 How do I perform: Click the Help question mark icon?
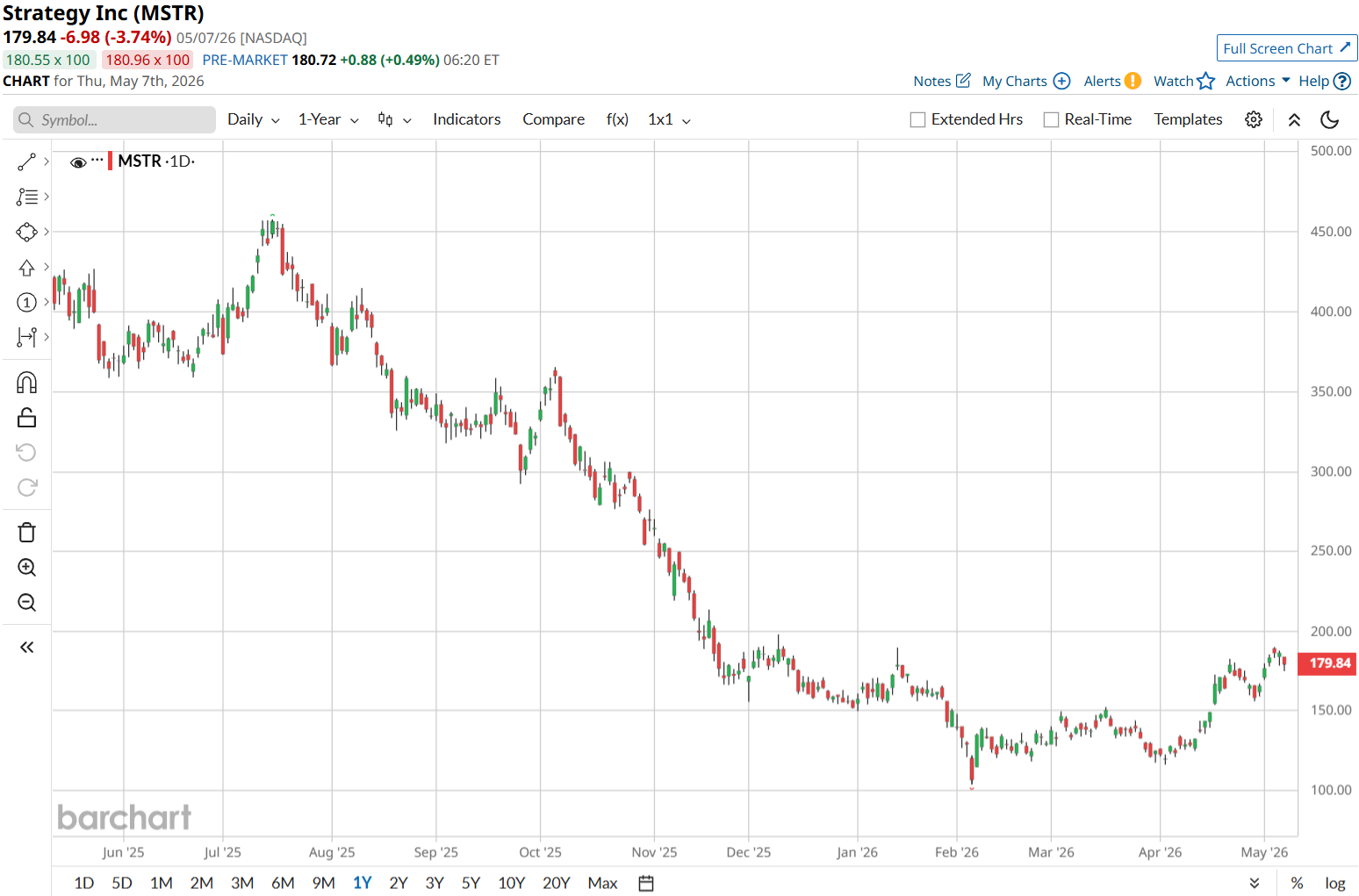(x=1341, y=81)
